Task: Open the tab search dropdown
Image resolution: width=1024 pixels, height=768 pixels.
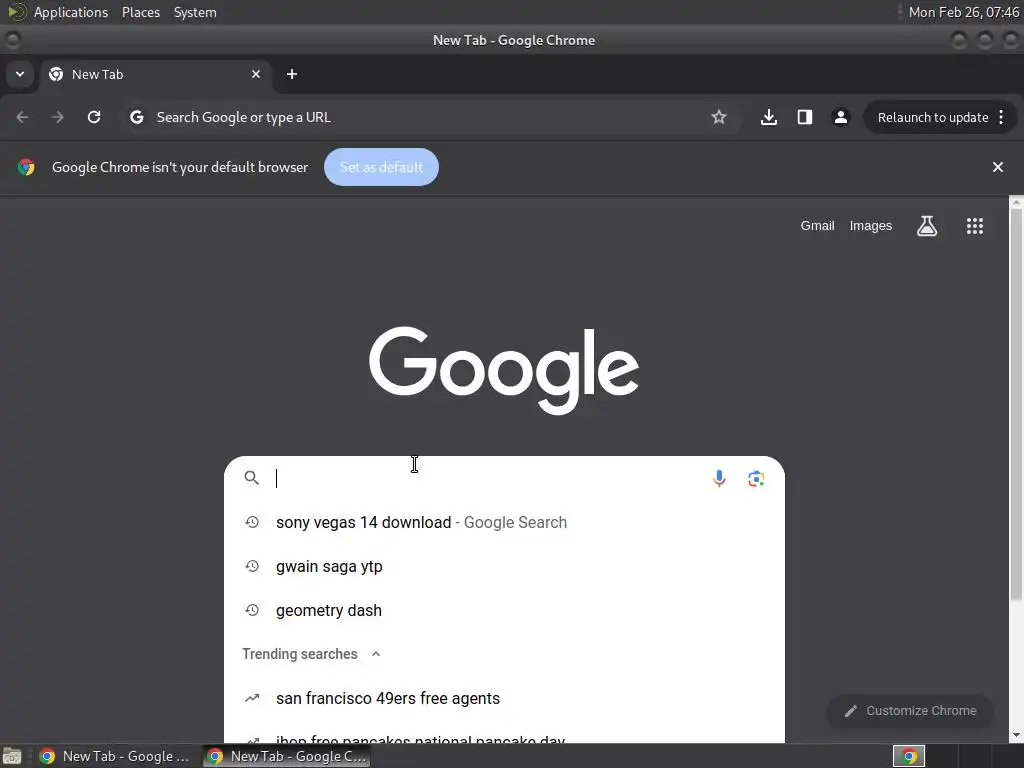Action: click(20, 74)
